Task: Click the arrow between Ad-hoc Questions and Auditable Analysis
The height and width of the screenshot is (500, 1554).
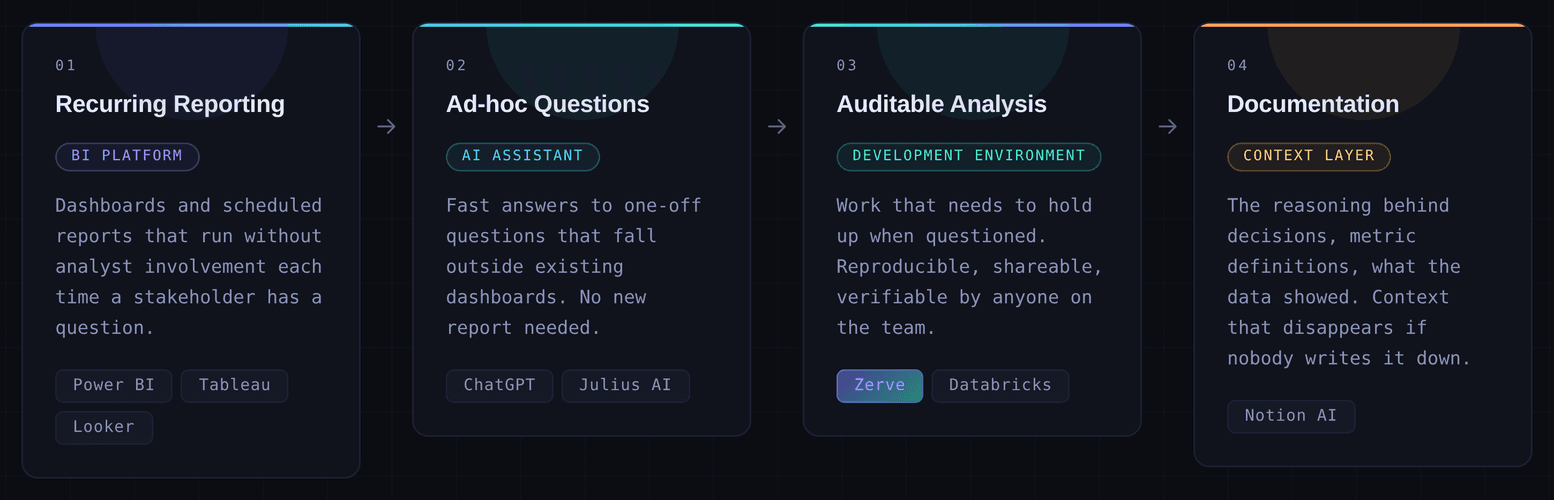Action: [777, 127]
